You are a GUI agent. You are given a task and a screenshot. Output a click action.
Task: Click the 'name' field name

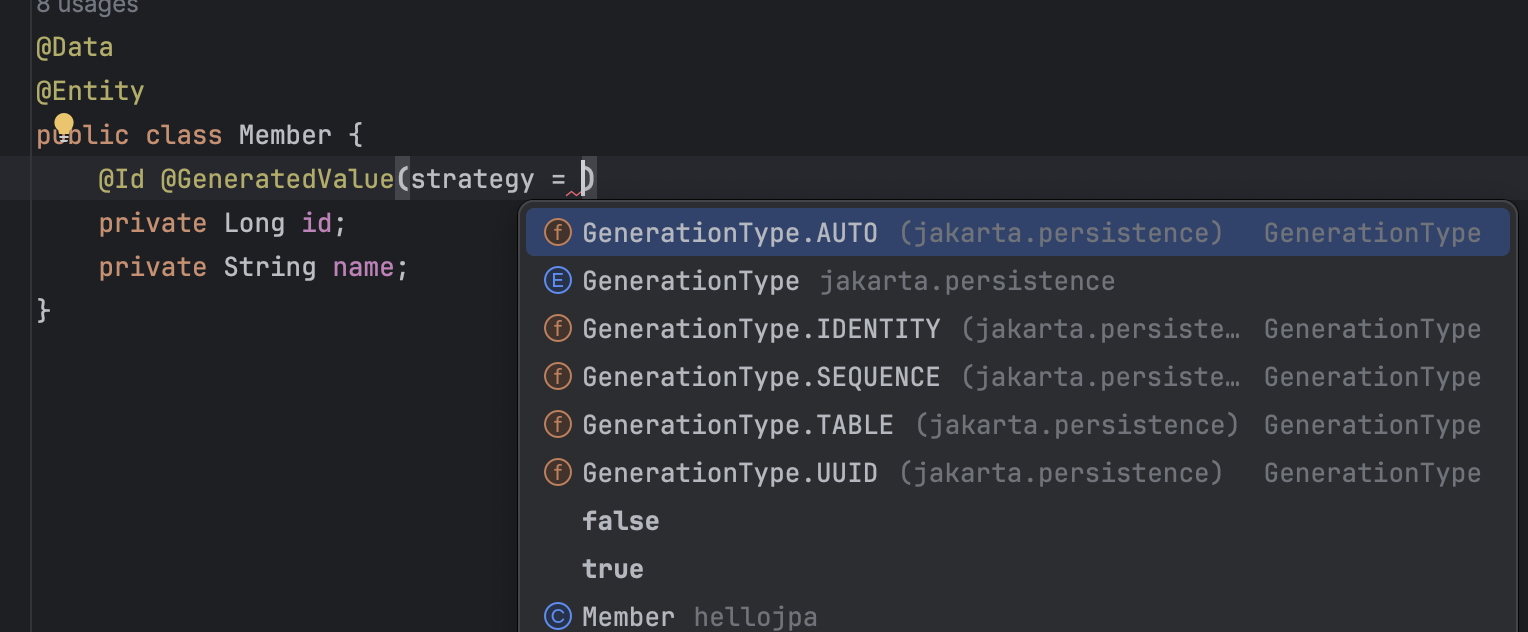(x=363, y=267)
